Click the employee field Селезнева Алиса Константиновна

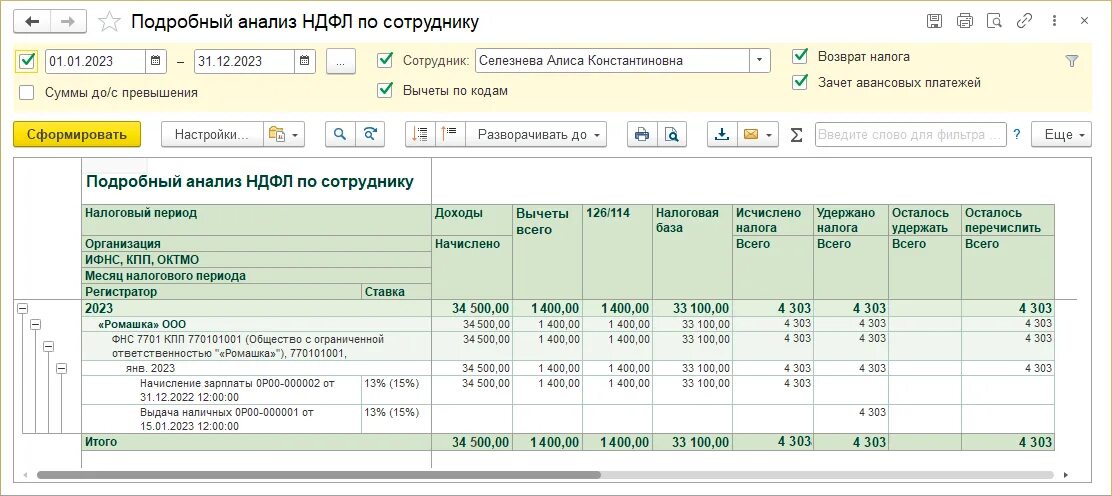[x=612, y=60]
